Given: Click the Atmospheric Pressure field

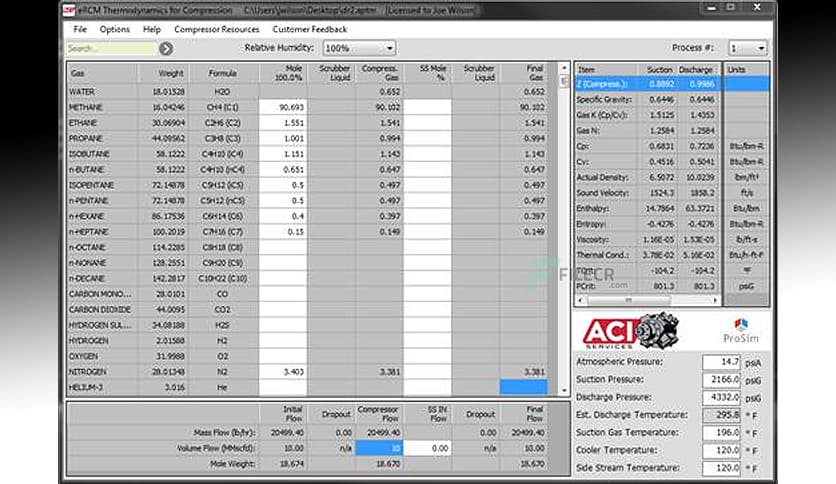Looking at the screenshot, I should (x=721, y=362).
